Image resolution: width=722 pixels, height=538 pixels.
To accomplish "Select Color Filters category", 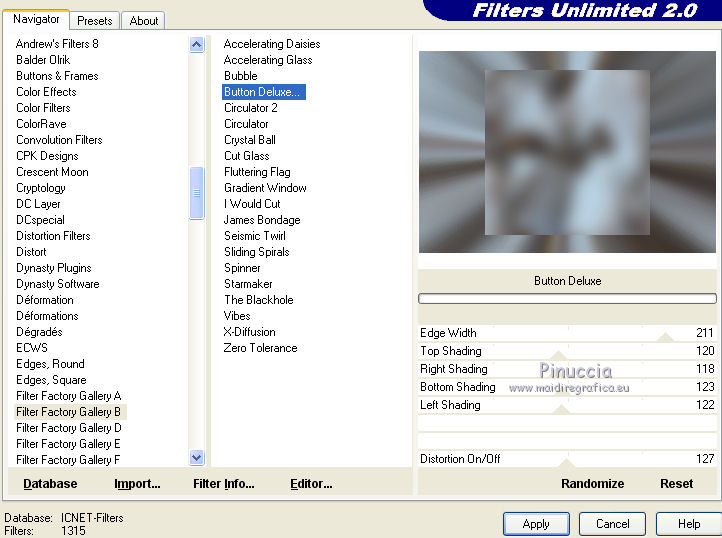I will 43,108.
